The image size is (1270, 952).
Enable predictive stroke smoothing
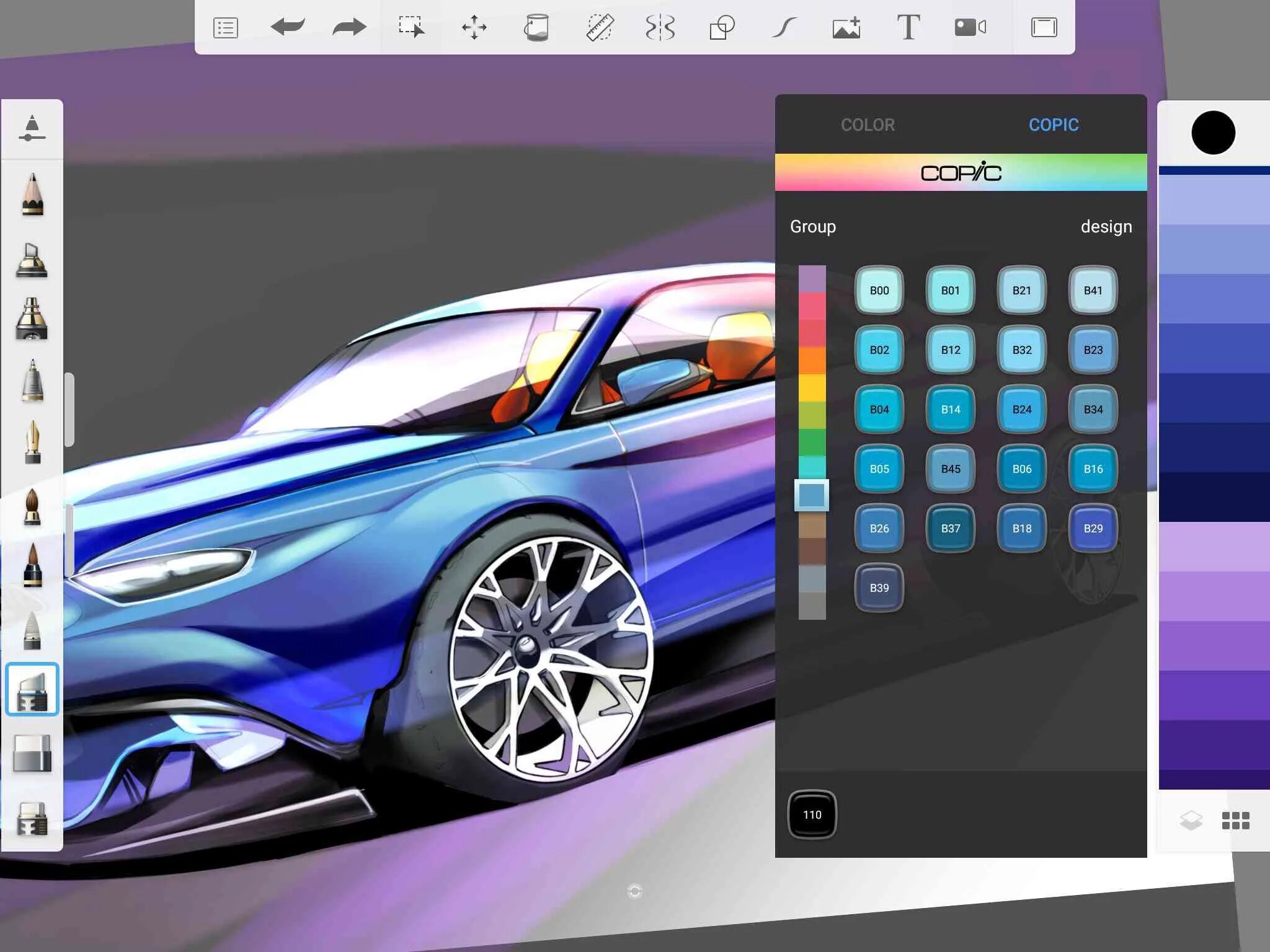[784, 27]
